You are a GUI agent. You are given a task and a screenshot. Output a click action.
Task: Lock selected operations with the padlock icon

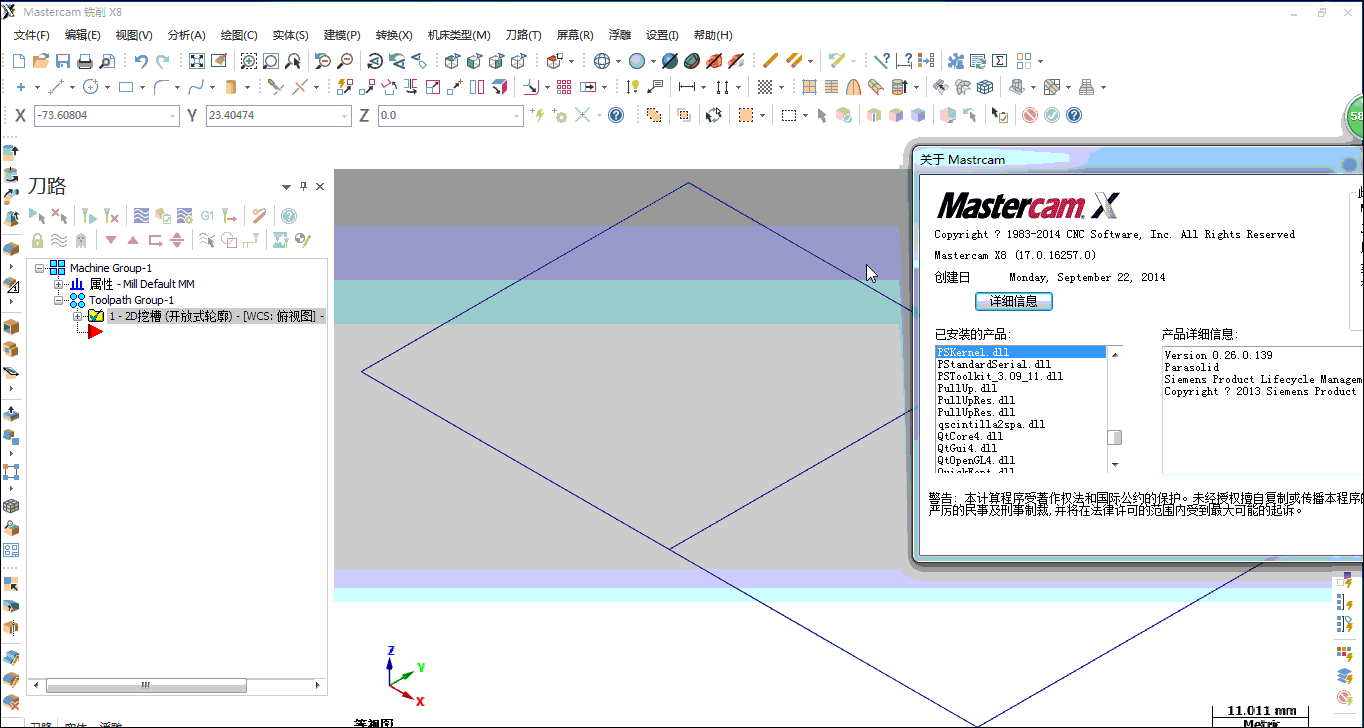pos(37,240)
